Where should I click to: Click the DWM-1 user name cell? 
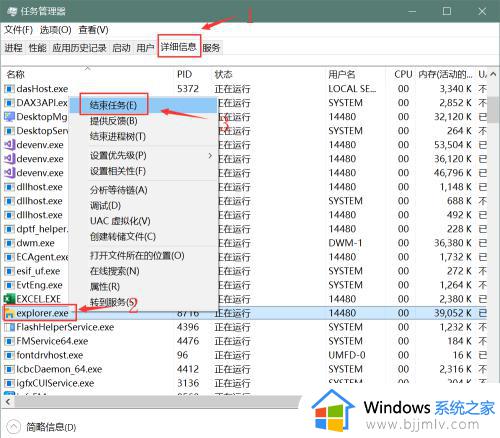point(345,243)
